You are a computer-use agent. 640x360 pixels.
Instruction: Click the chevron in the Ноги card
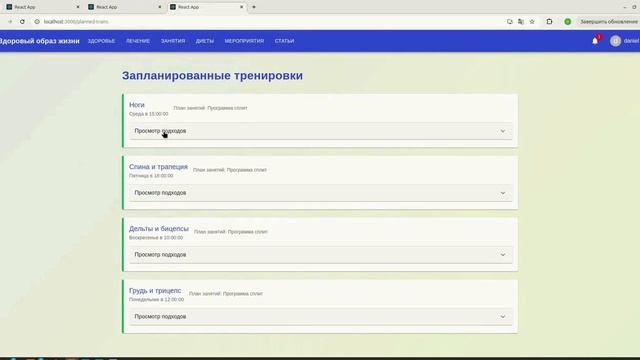[503, 131]
